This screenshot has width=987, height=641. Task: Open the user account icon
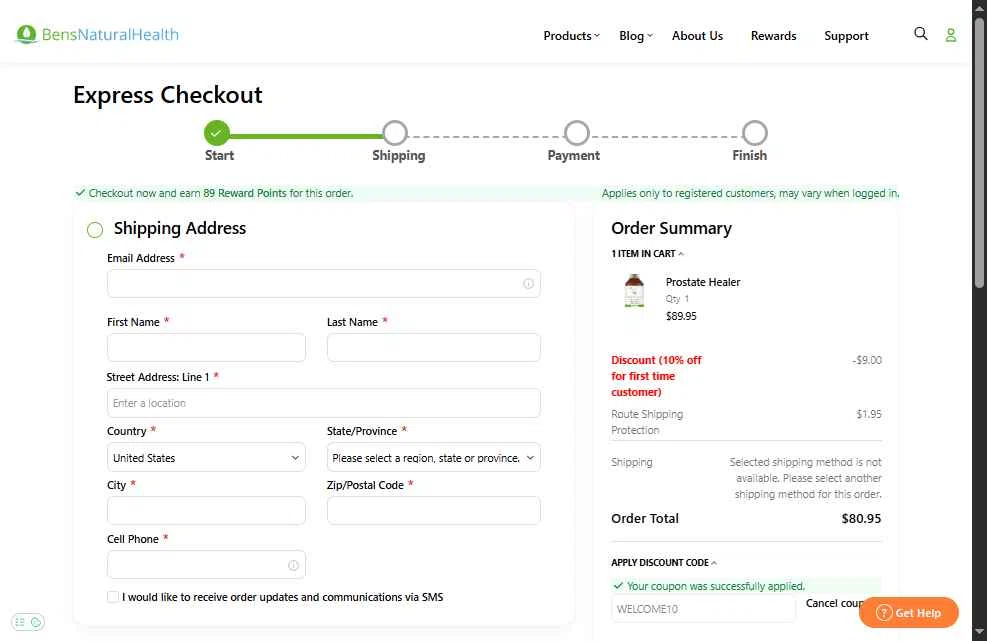coord(950,35)
